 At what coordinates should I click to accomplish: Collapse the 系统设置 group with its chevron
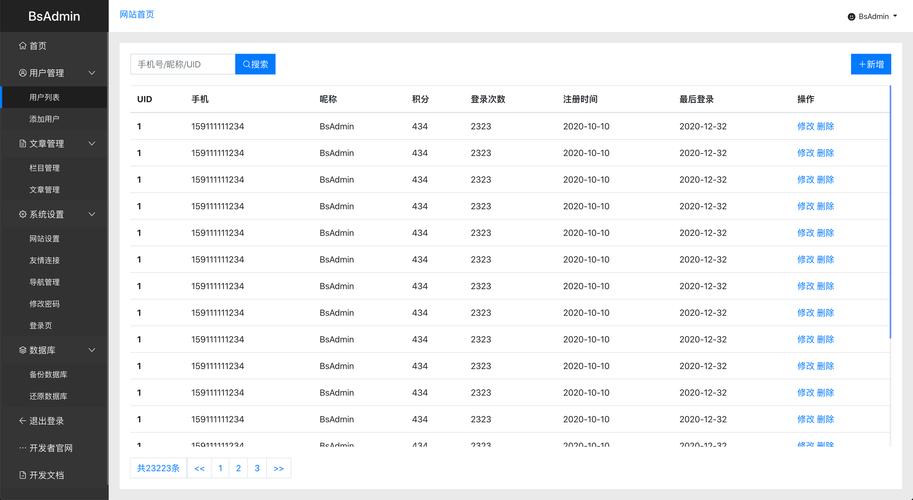(x=92, y=214)
